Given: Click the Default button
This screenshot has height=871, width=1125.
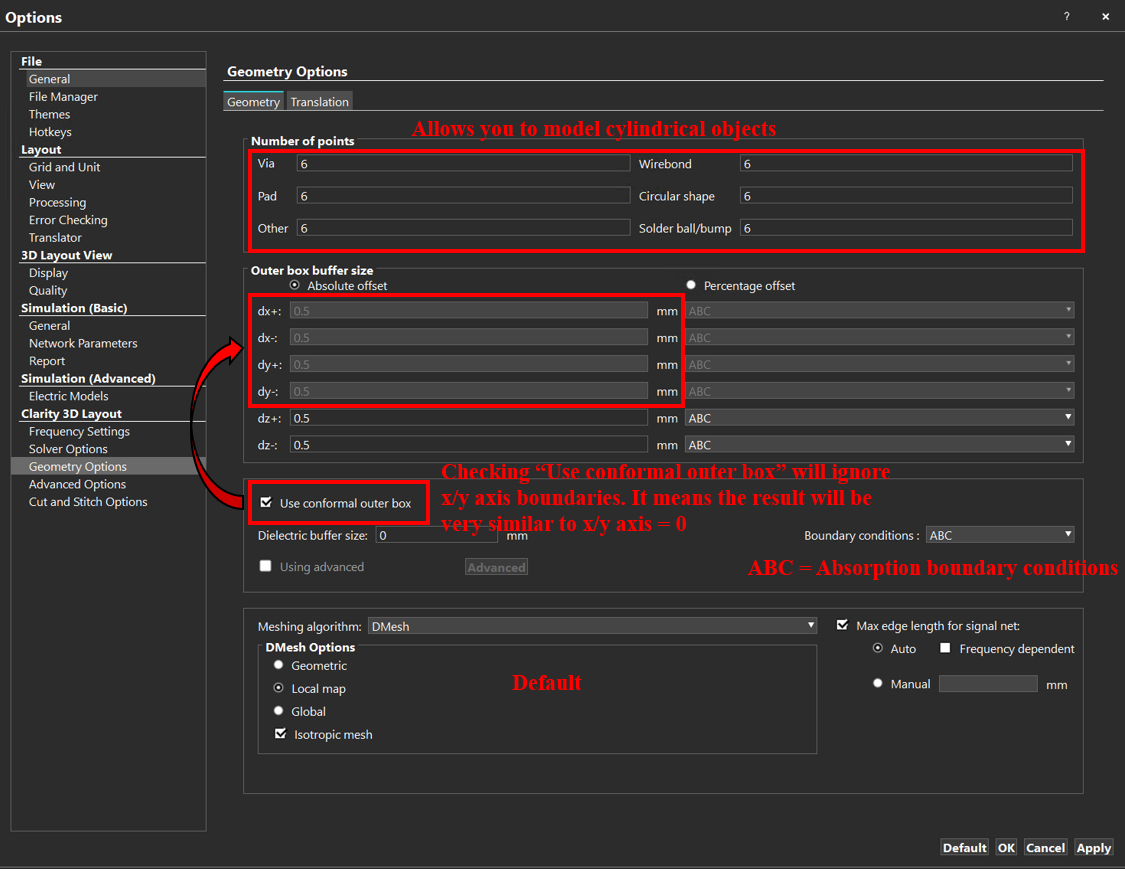Looking at the screenshot, I should pyautogui.click(x=964, y=848).
